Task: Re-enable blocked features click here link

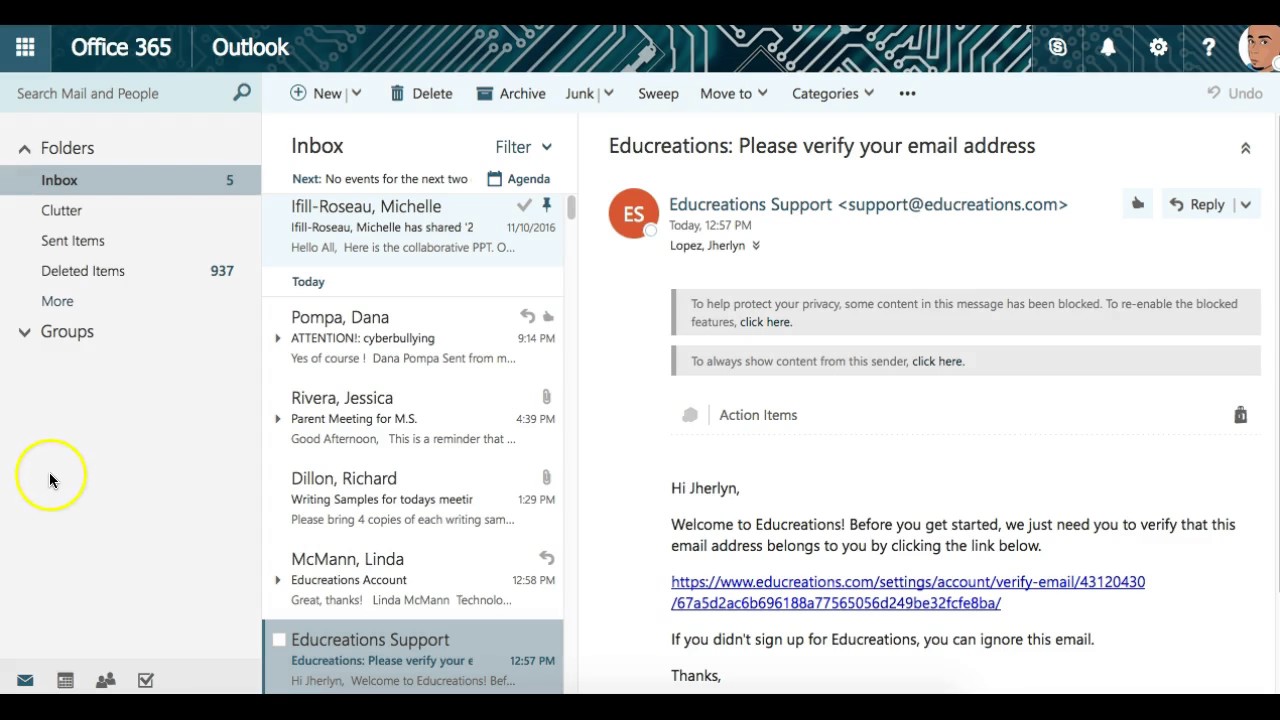Action: [x=766, y=322]
